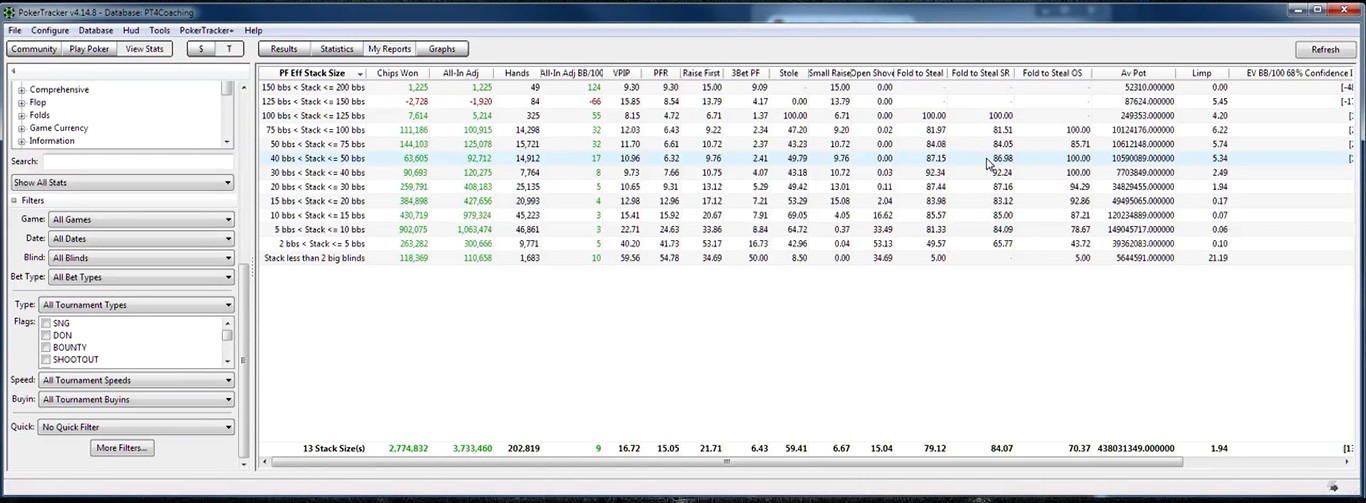
Task: Sort by Chips Won column header
Action: tap(398, 73)
